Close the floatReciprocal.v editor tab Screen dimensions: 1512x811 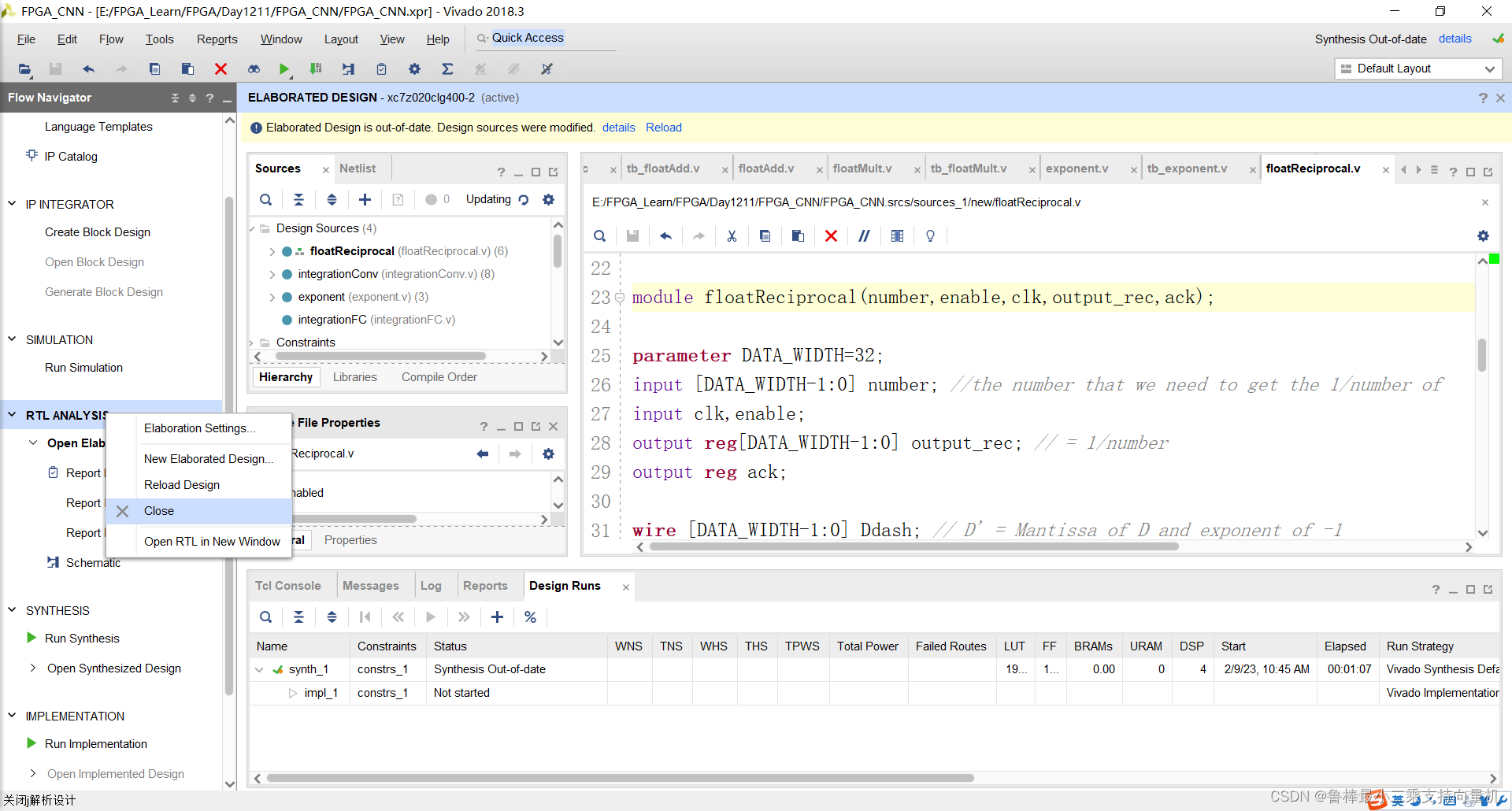click(1385, 170)
